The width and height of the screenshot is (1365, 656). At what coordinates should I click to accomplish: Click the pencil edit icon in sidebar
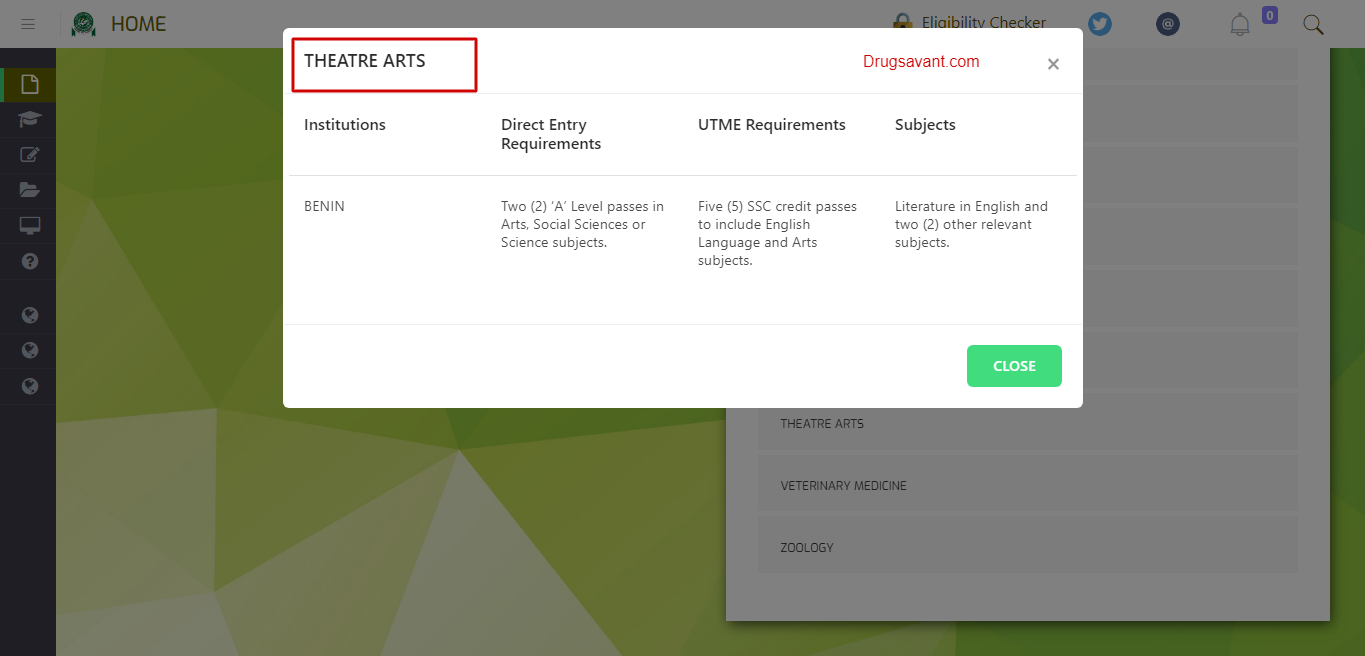click(30, 155)
